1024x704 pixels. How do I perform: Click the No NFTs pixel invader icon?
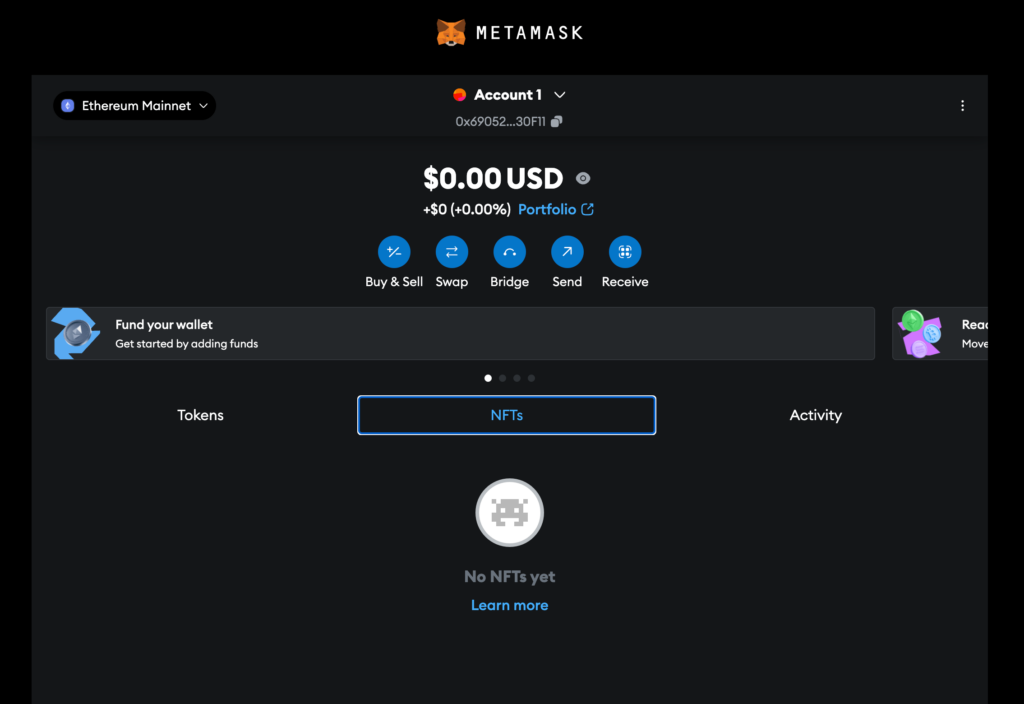point(509,513)
